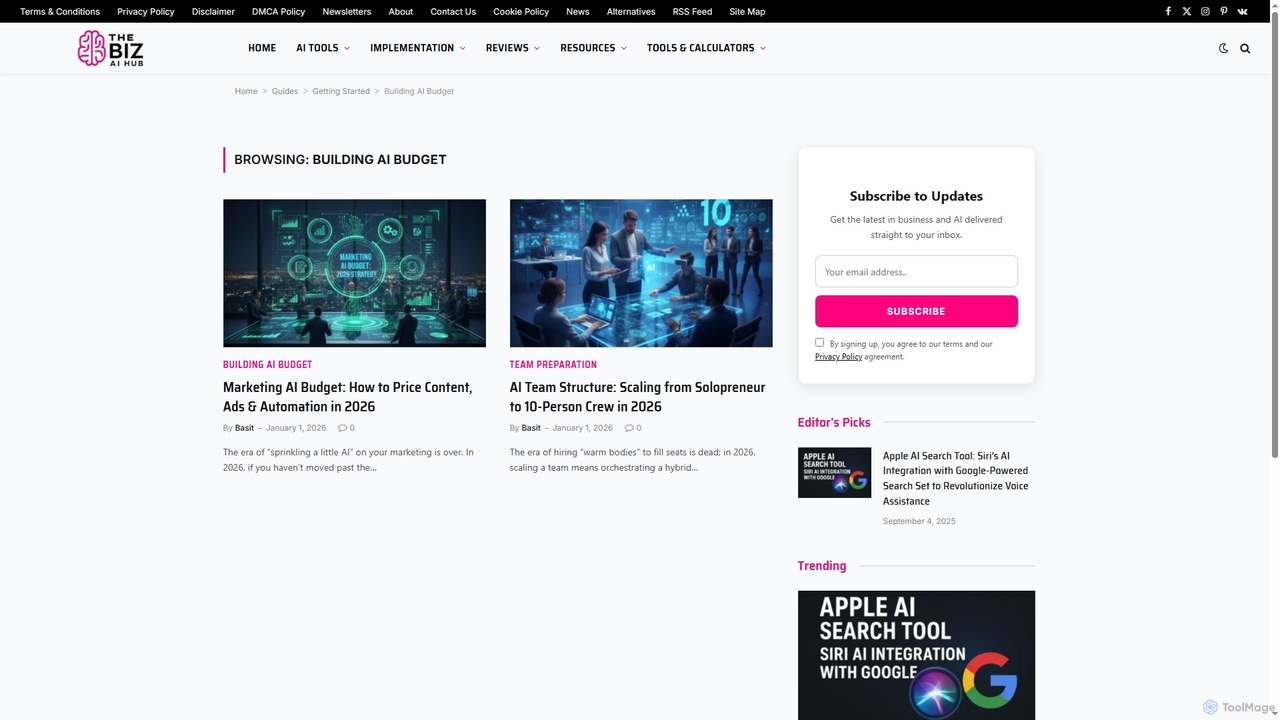Viewport: 1280px width, 720px height.
Task: Click the Subscribe button
Action: tap(916, 311)
